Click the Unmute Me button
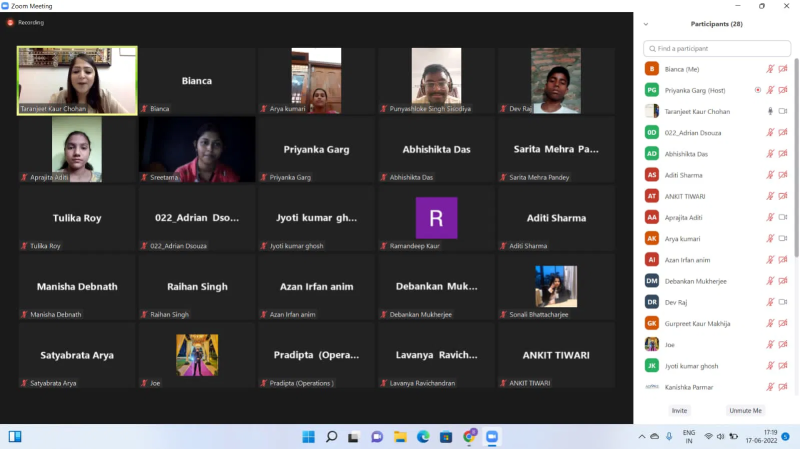Image resolution: width=800 pixels, height=449 pixels. pyautogui.click(x=745, y=410)
